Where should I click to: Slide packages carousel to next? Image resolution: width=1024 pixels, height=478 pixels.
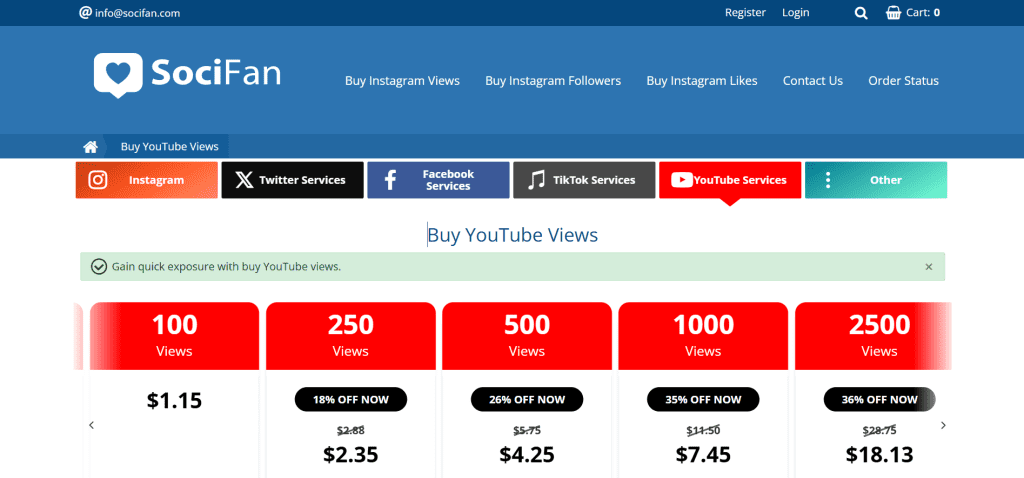(x=943, y=425)
